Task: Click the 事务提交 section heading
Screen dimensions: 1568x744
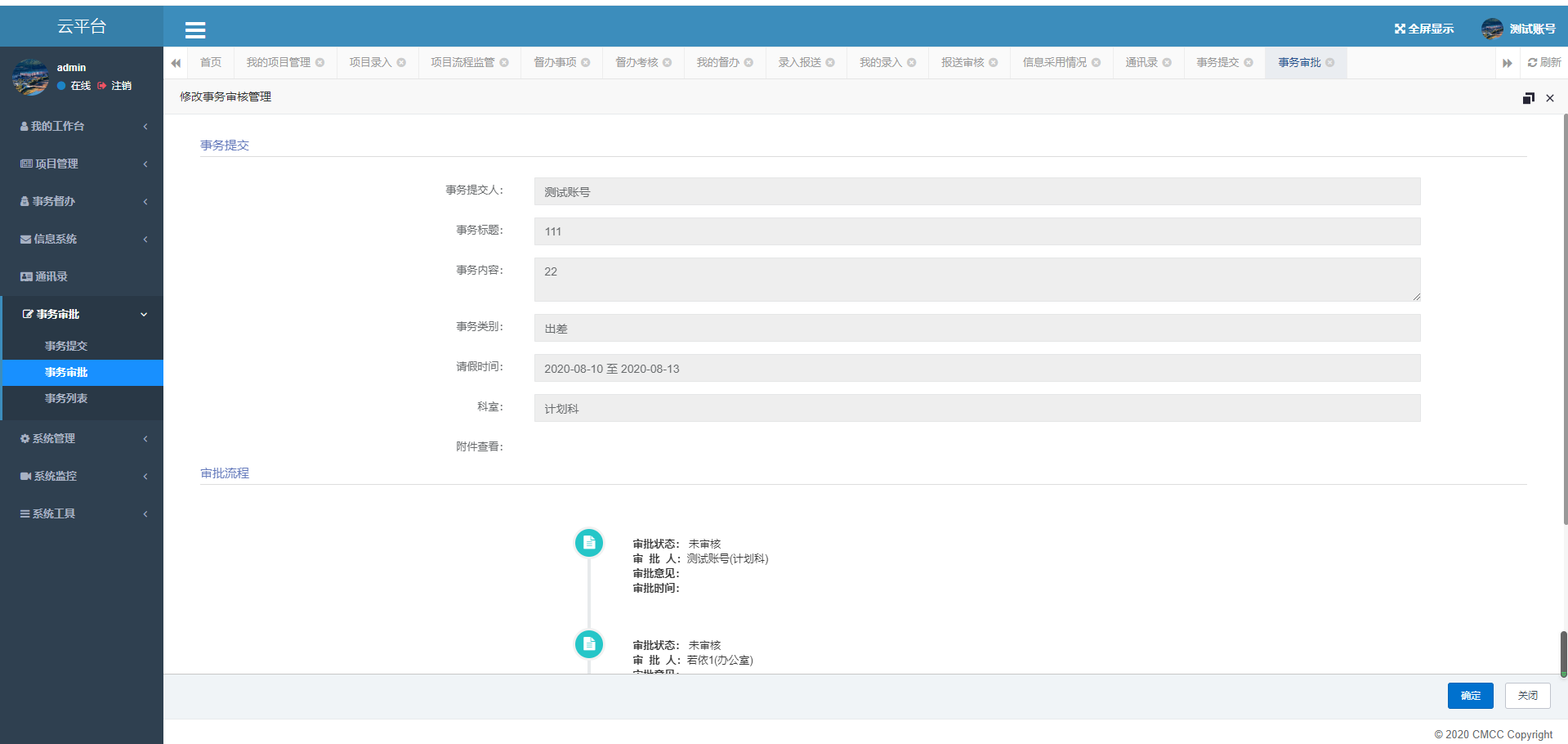Action: (225, 145)
